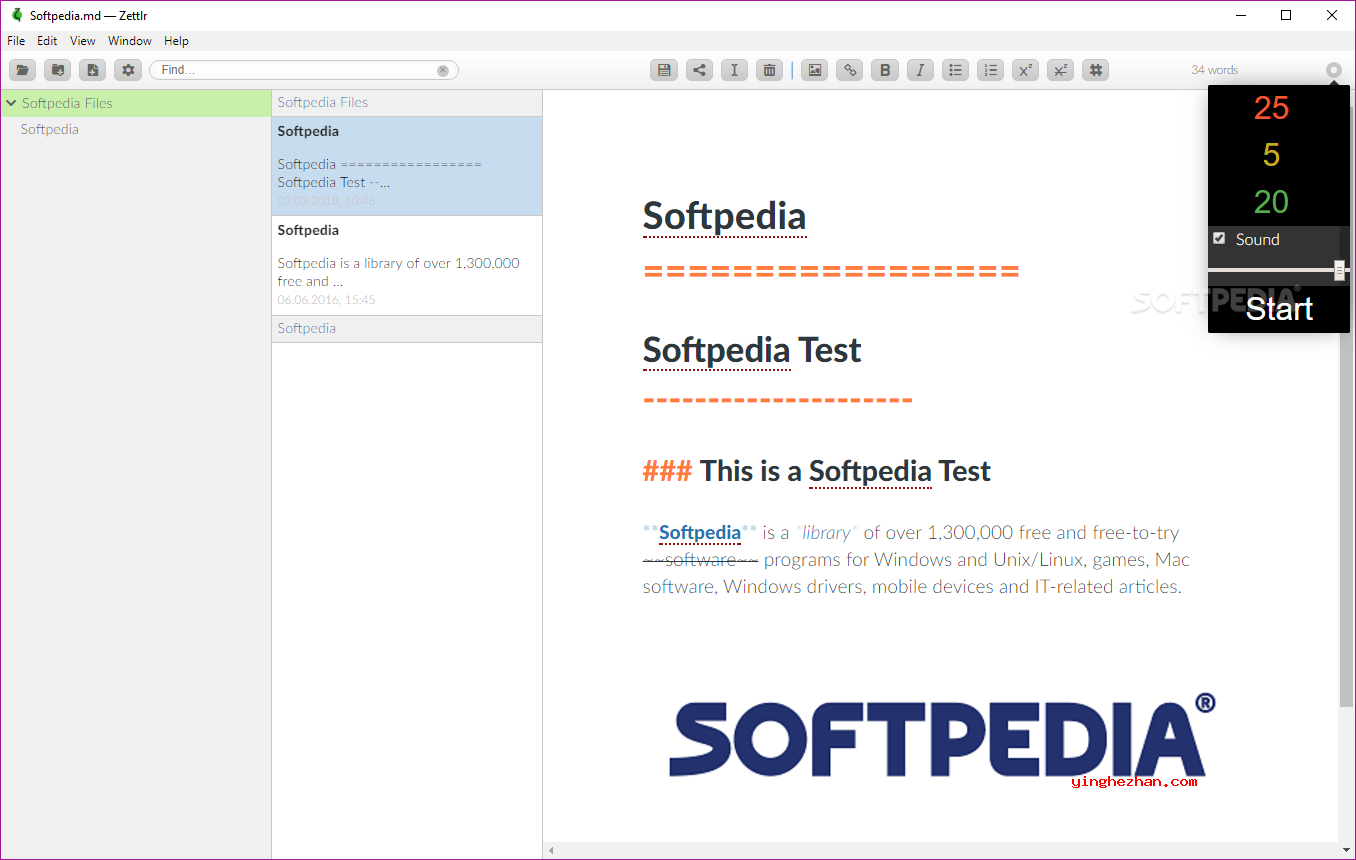Image resolution: width=1356 pixels, height=860 pixels.
Task: Open a directory with the folder icon
Action: tap(23, 70)
